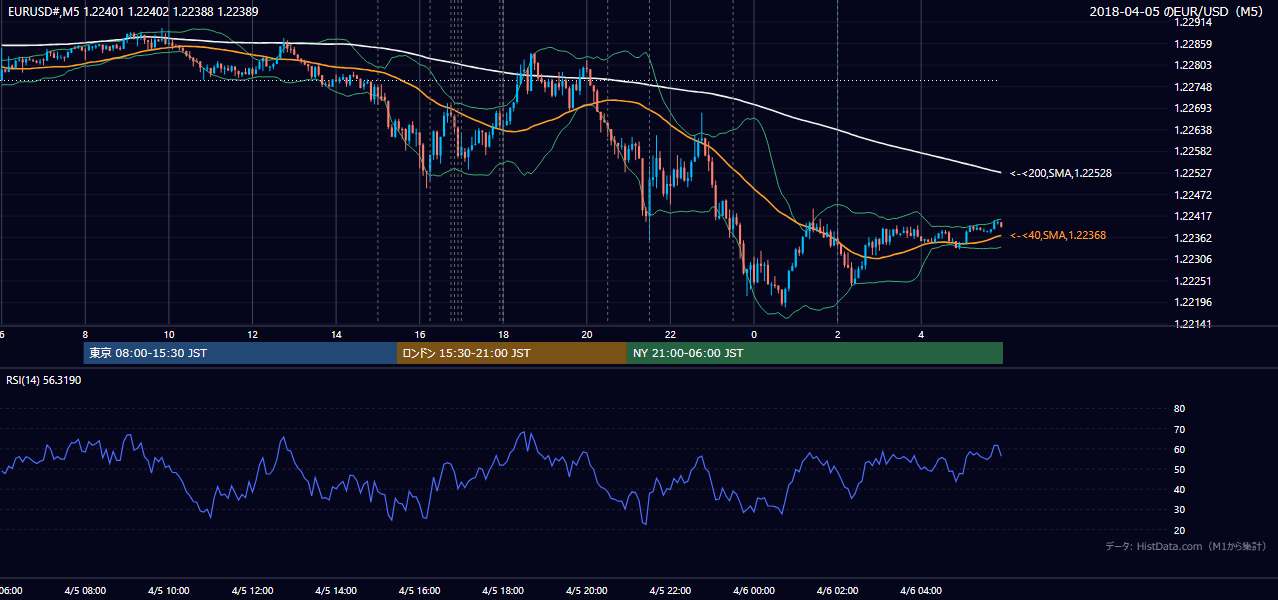1278x600 pixels.
Task: Click price scale value 1.22417
Action: tap(1193, 216)
